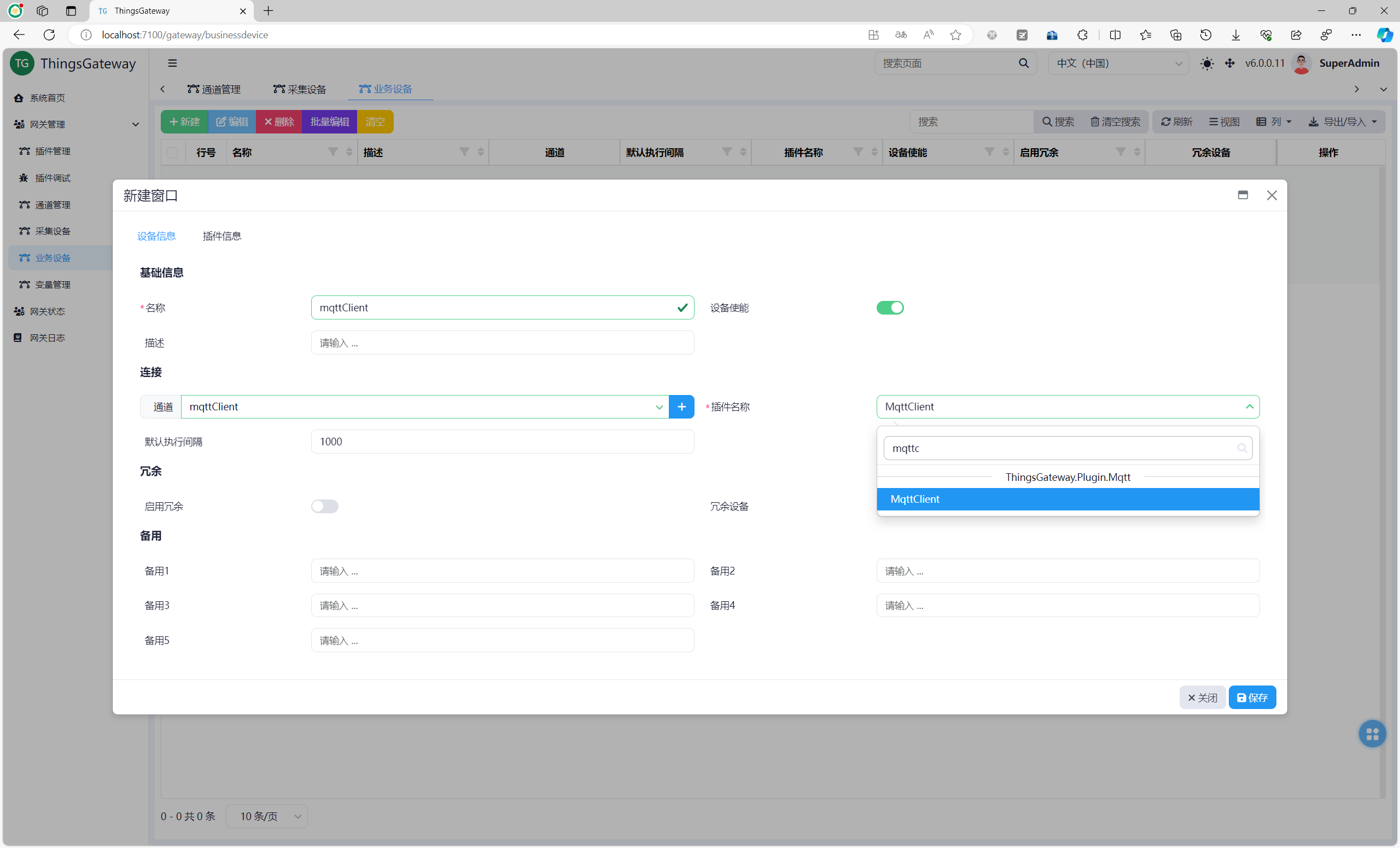The image size is (1400, 848).
Task: Open the 10 条/页 page size dropdown
Action: pos(267,816)
